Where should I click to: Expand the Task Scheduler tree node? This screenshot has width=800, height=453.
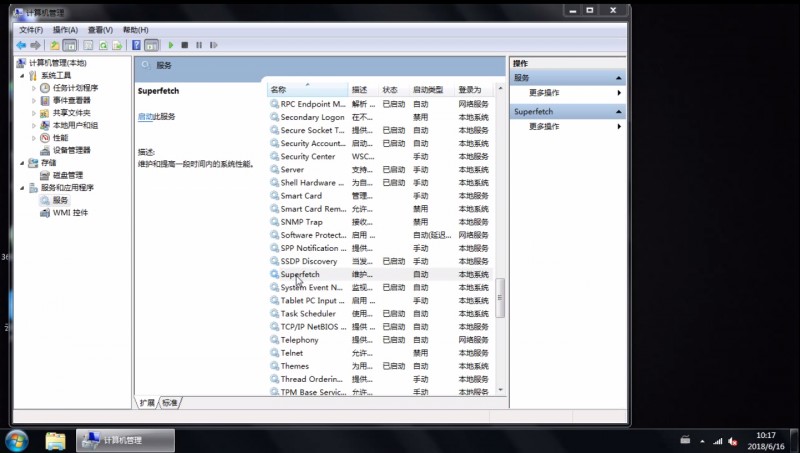[34, 88]
